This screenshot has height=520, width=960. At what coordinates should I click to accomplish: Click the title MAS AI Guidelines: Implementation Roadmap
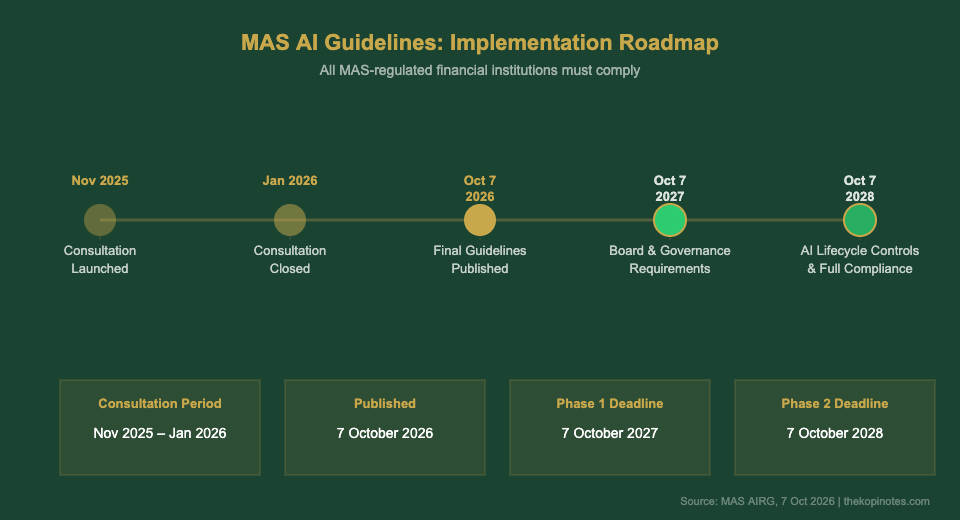click(x=480, y=43)
